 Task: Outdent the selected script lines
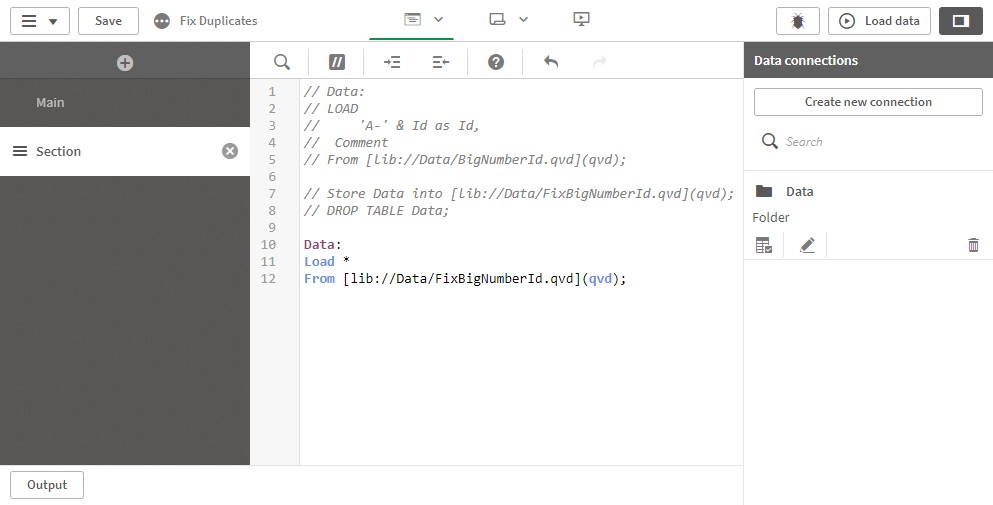[x=441, y=61]
